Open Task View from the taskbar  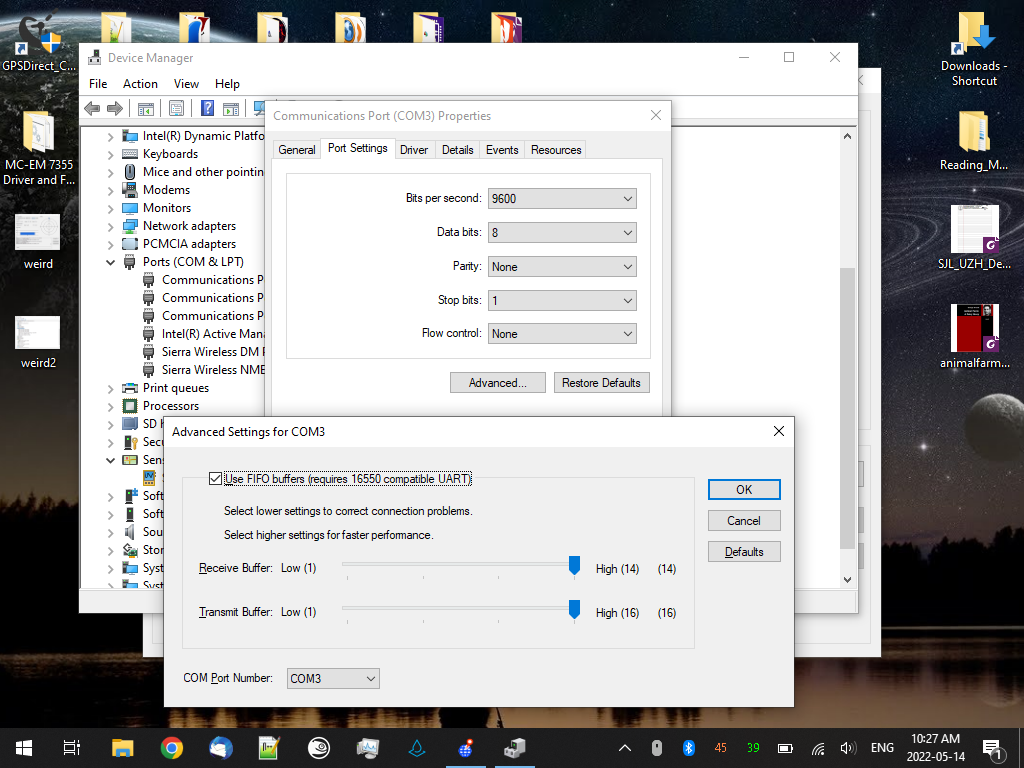pos(72,748)
